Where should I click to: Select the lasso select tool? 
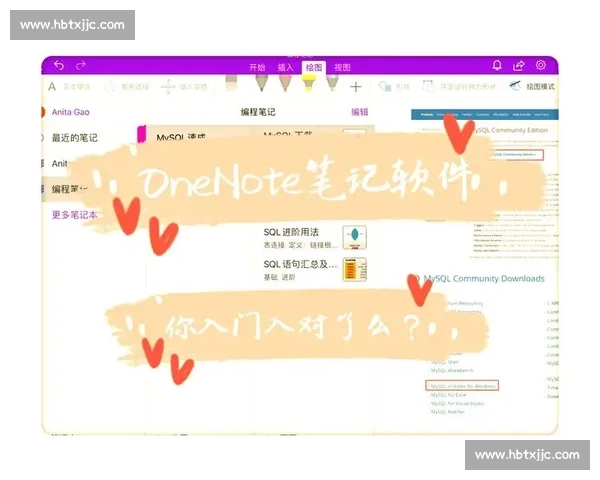coord(127,87)
